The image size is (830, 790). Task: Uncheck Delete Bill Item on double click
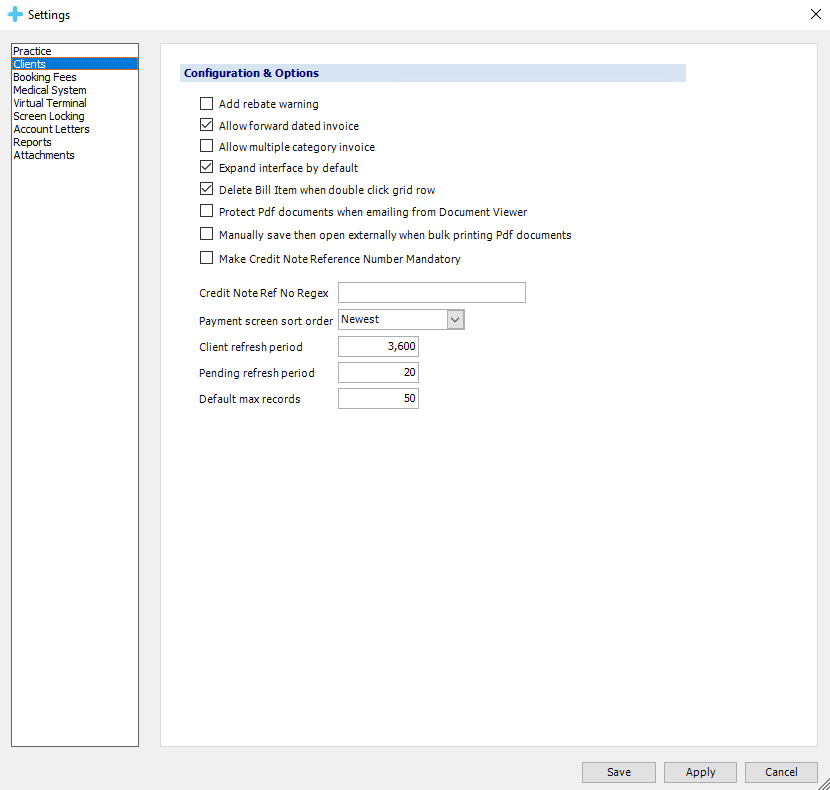pyautogui.click(x=207, y=189)
